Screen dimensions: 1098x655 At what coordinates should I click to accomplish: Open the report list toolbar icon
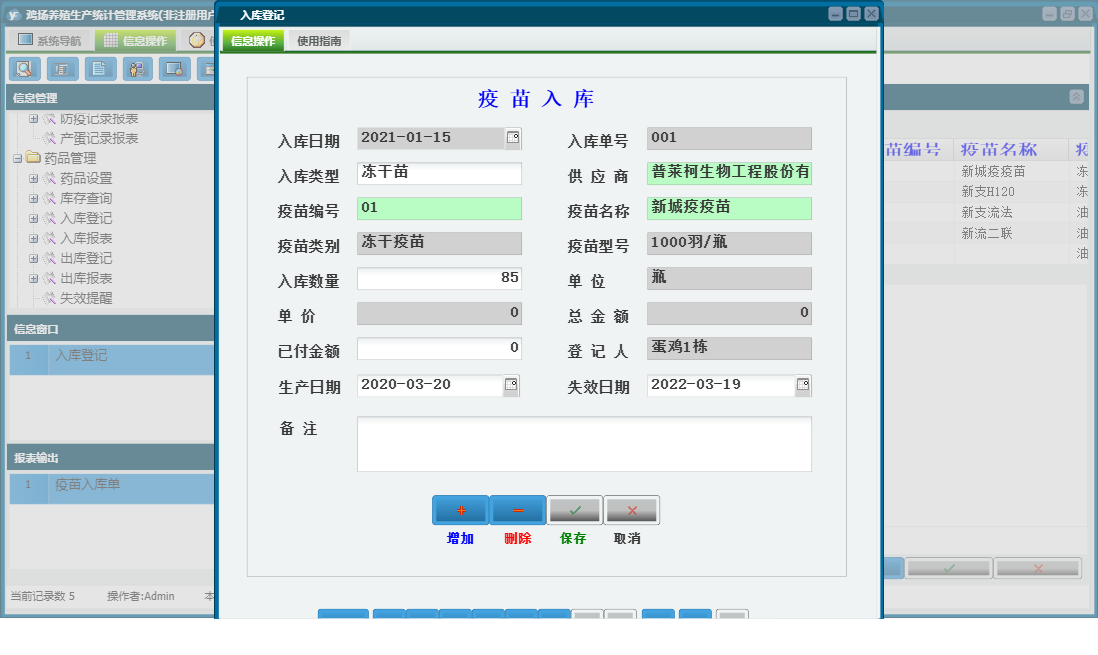coord(62,69)
